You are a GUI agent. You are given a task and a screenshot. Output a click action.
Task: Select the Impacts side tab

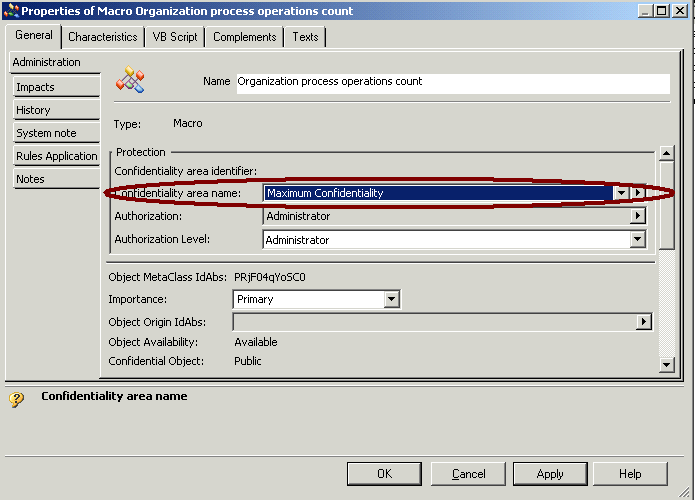pyautogui.click(x=56, y=87)
